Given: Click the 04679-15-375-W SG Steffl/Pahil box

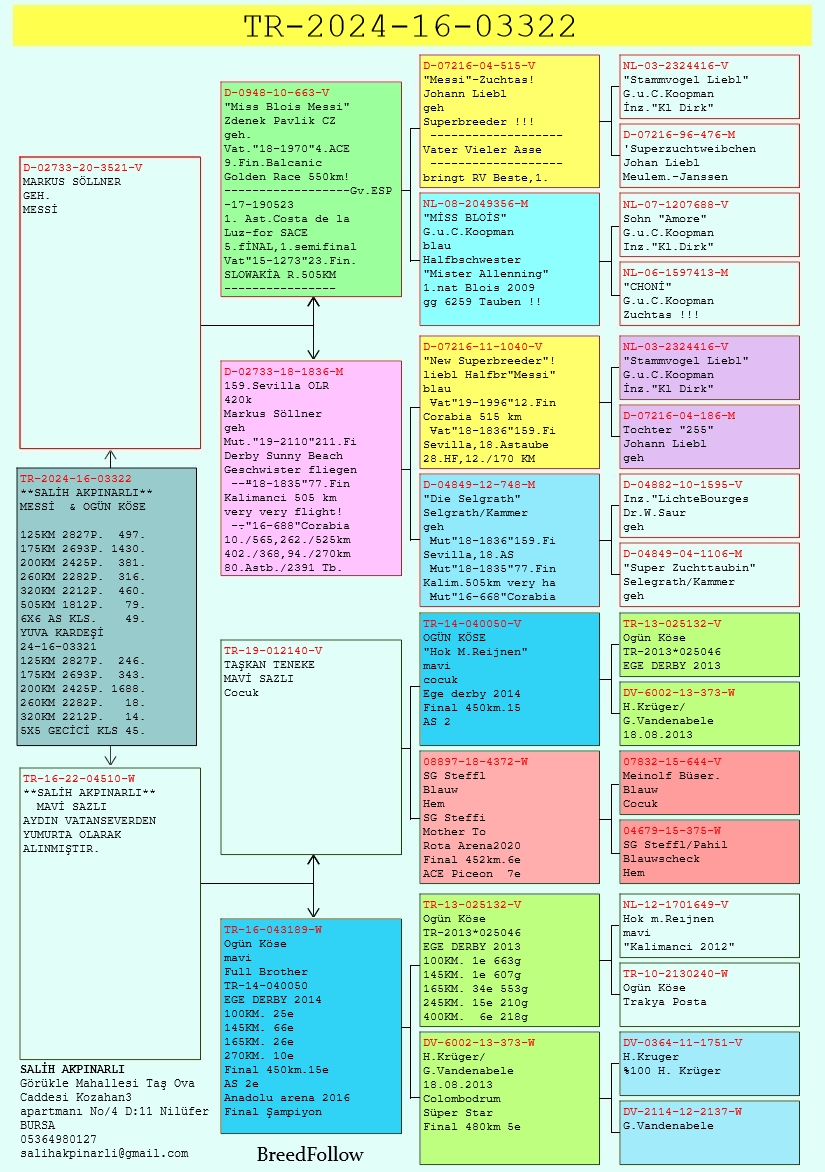Looking at the screenshot, I should pyautogui.click(x=710, y=851).
